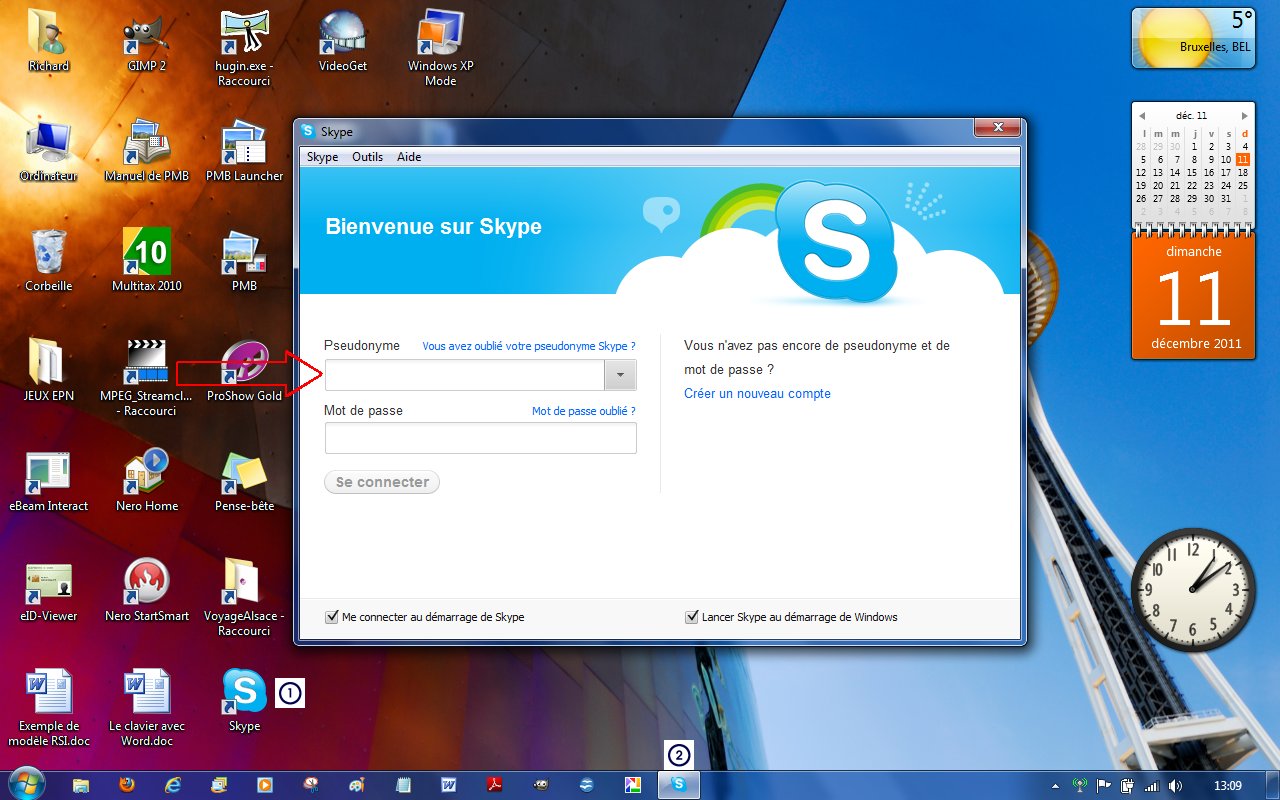Screen dimensions: 1280x800
Task: Select Exemple de modèle RSI.doc file
Action: 49,709
